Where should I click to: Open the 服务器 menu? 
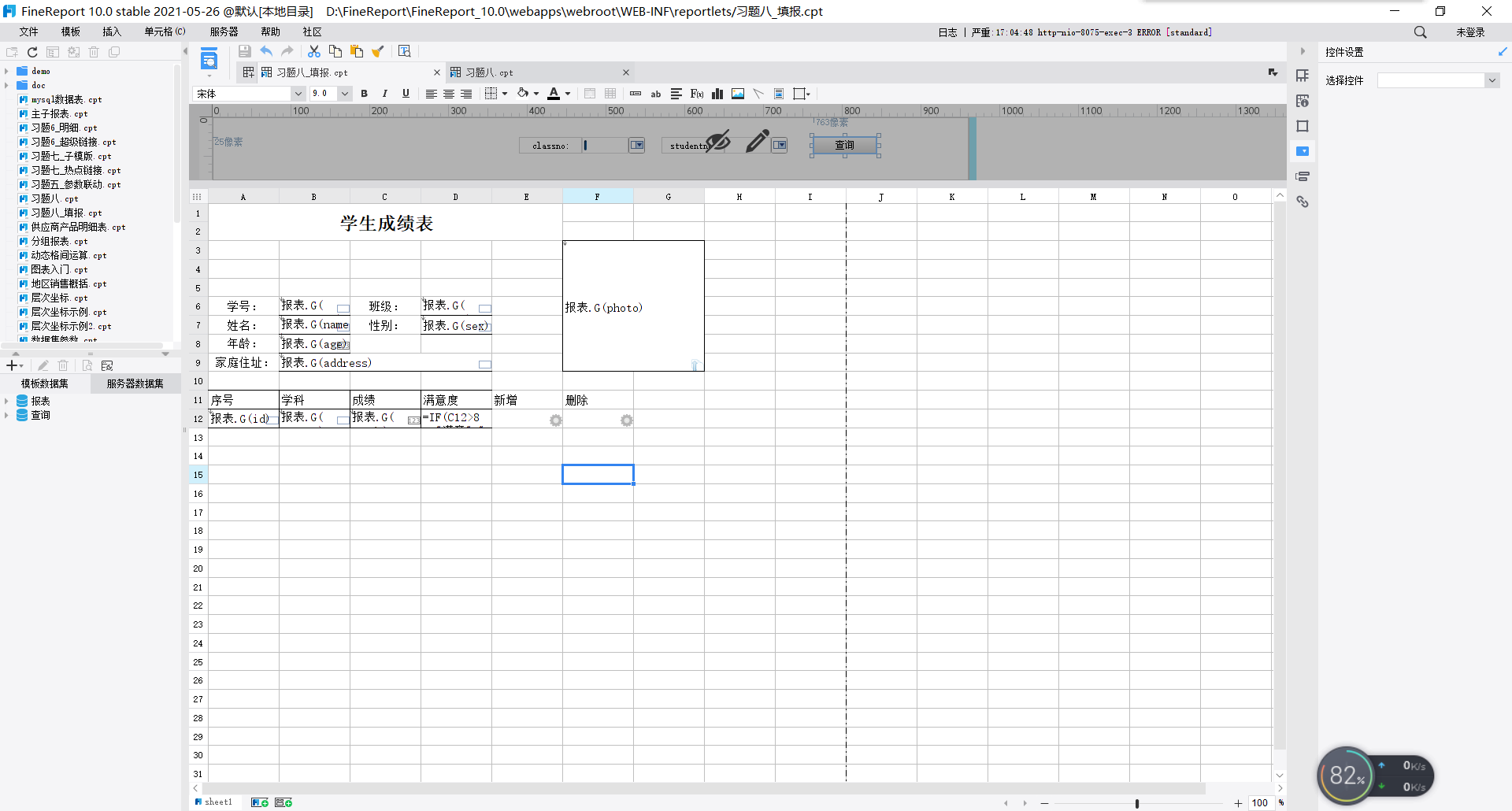pyautogui.click(x=224, y=31)
